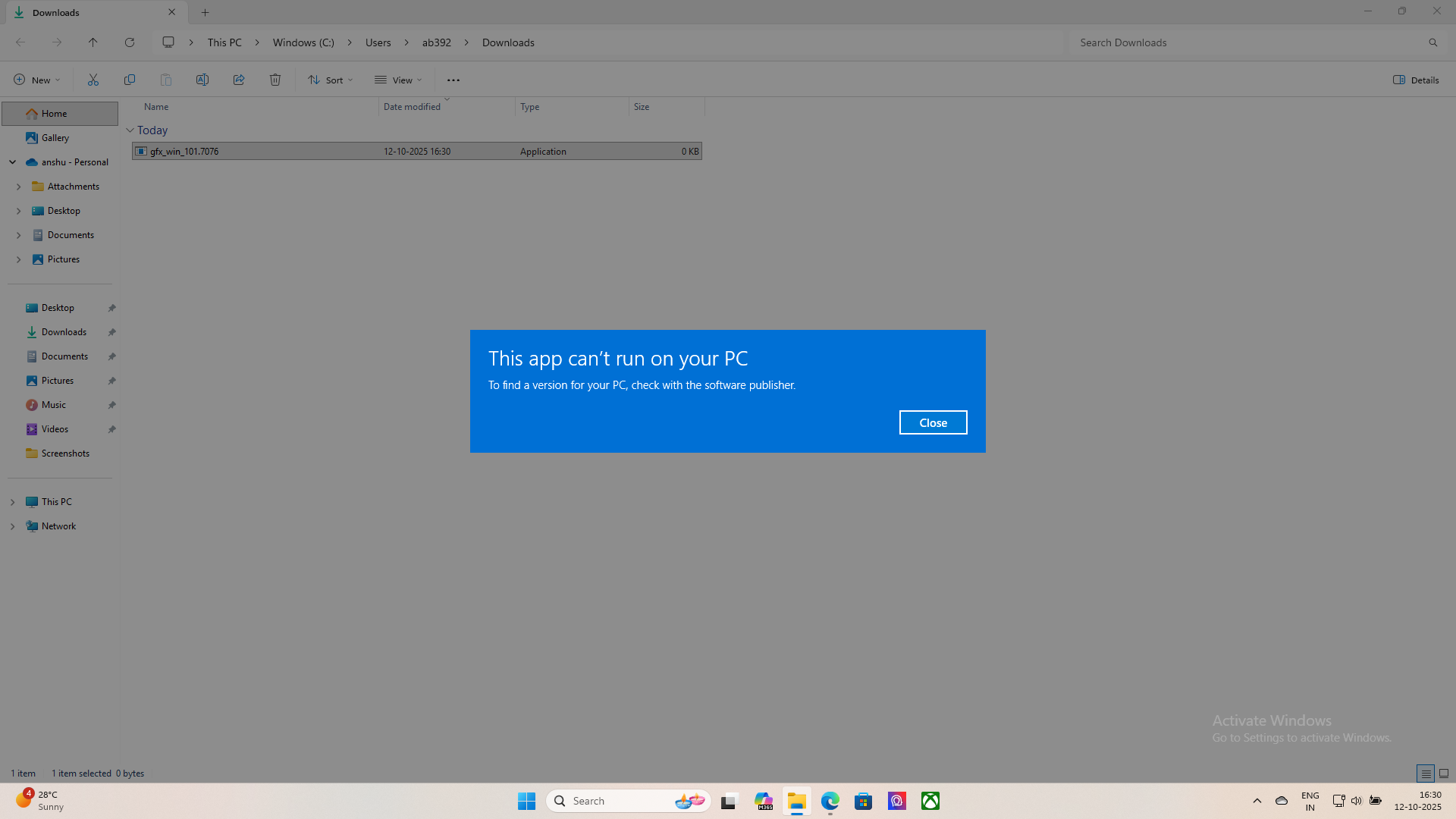Switch to details list view in status bar
Image resolution: width=1456 pixels, height=819 pixels.
pos(1426,773)
